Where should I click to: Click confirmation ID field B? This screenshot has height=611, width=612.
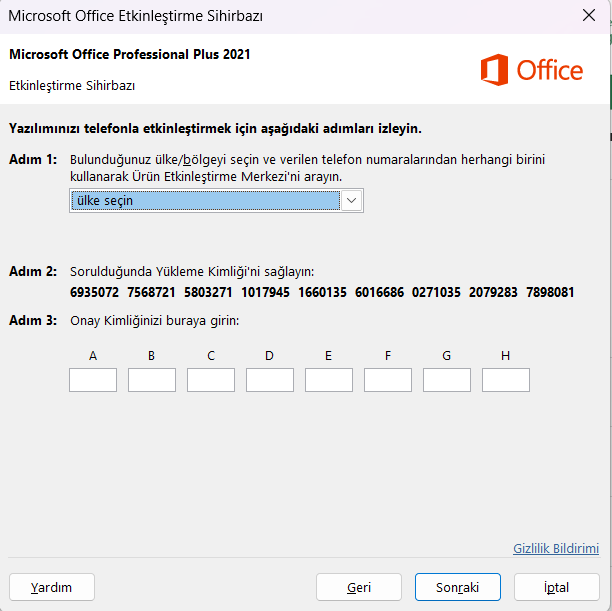point(152,380)
